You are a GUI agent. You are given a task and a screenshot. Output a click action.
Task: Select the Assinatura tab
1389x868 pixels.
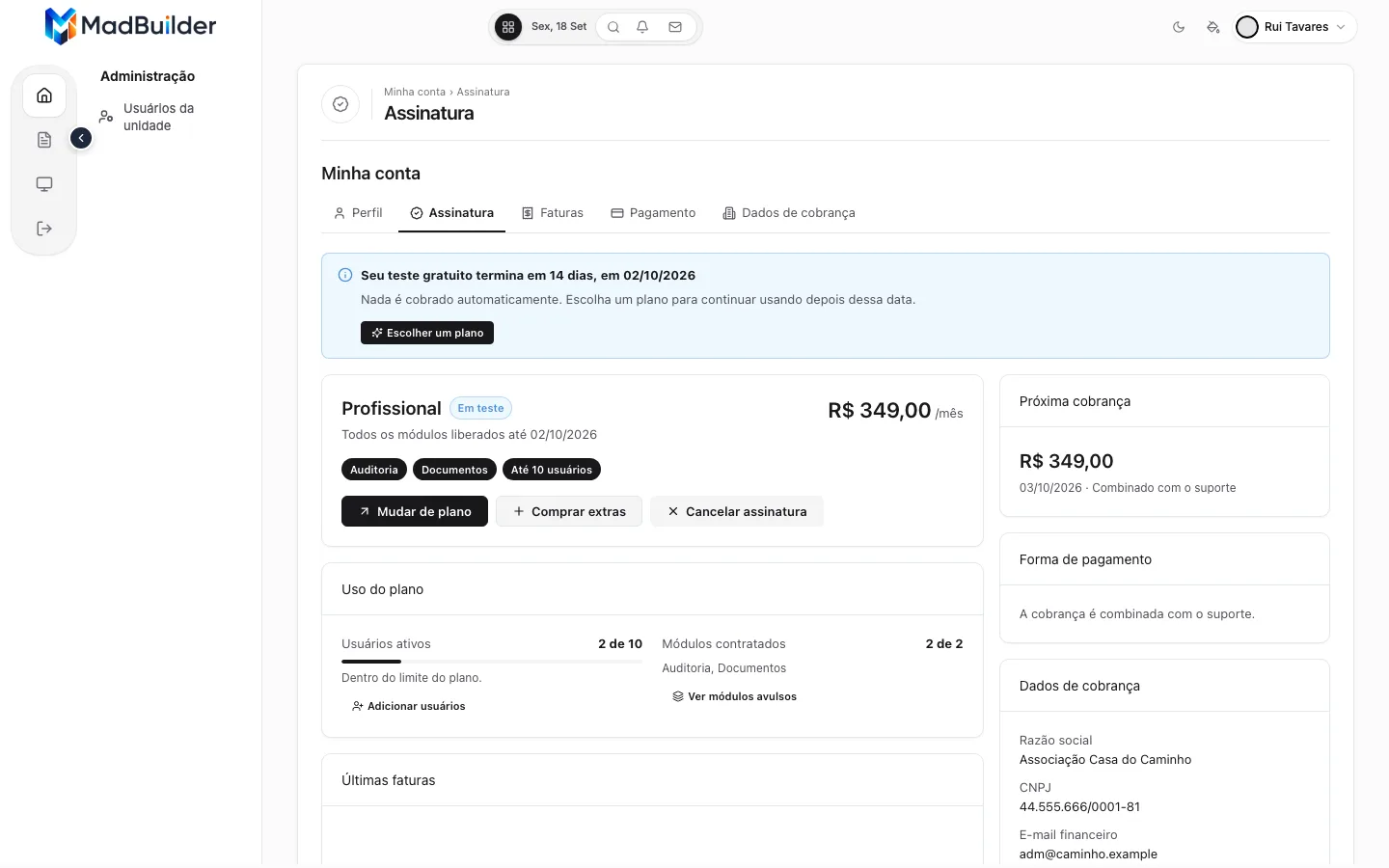(451, 213)
